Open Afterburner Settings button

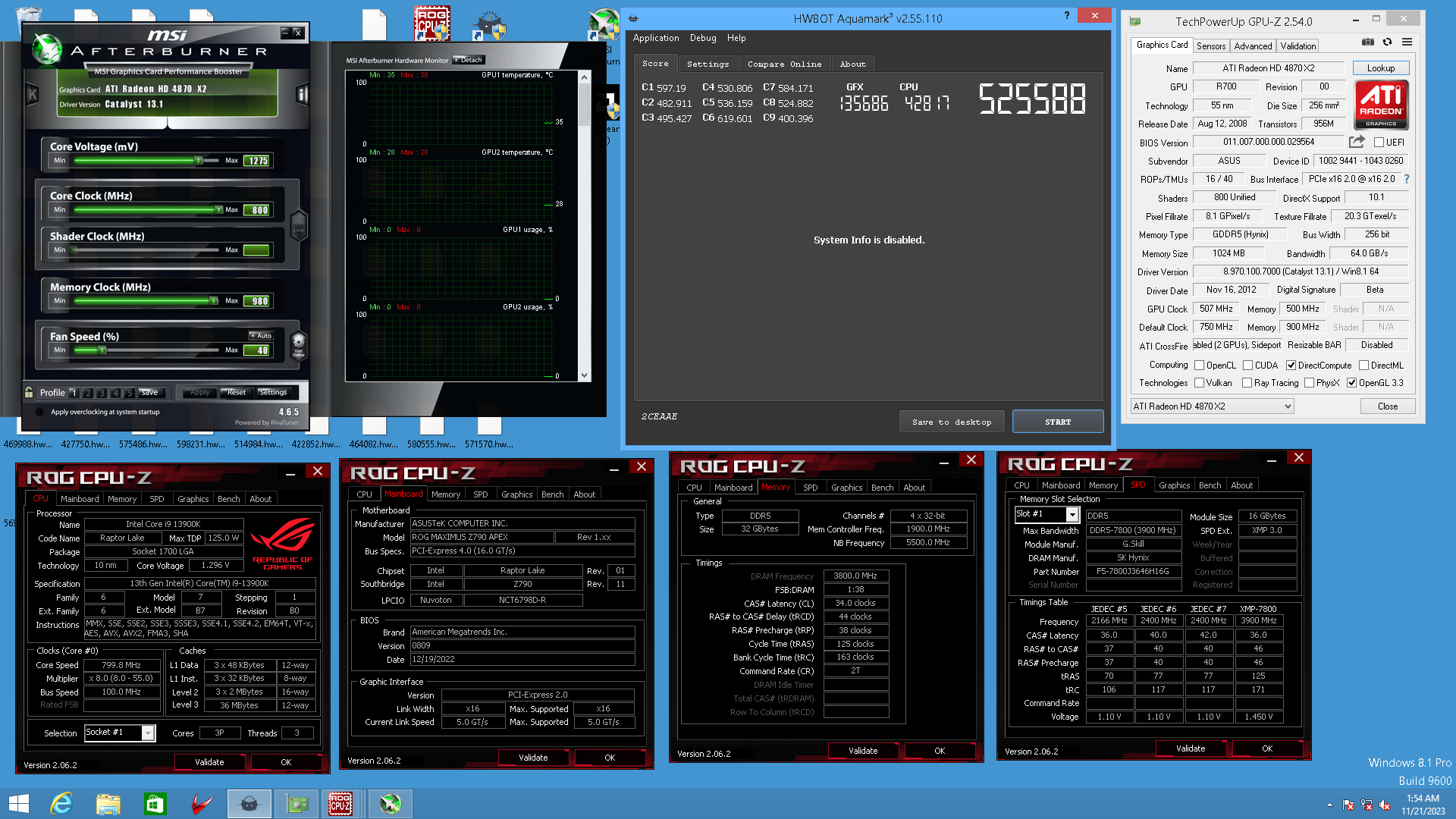pyautogui.click(x=273, y=392)
